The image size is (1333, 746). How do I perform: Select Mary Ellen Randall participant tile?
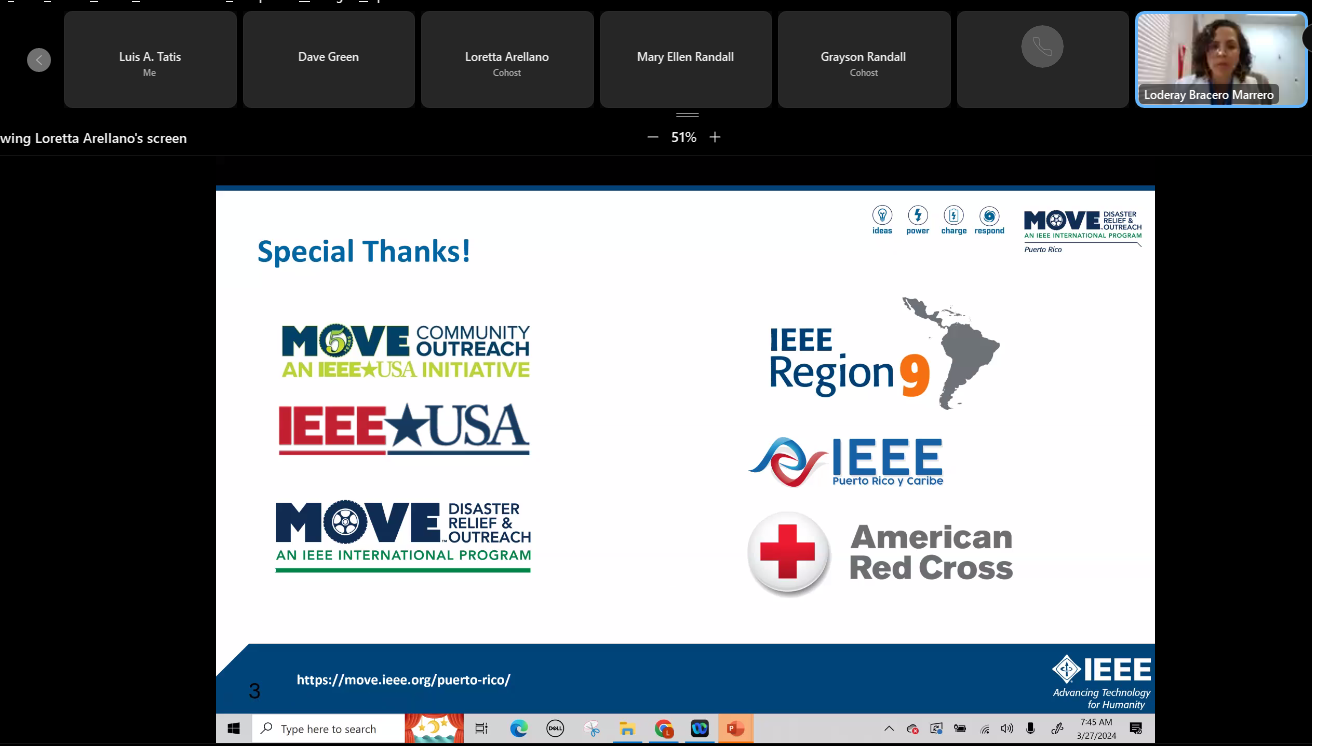(x=685, y=59)
